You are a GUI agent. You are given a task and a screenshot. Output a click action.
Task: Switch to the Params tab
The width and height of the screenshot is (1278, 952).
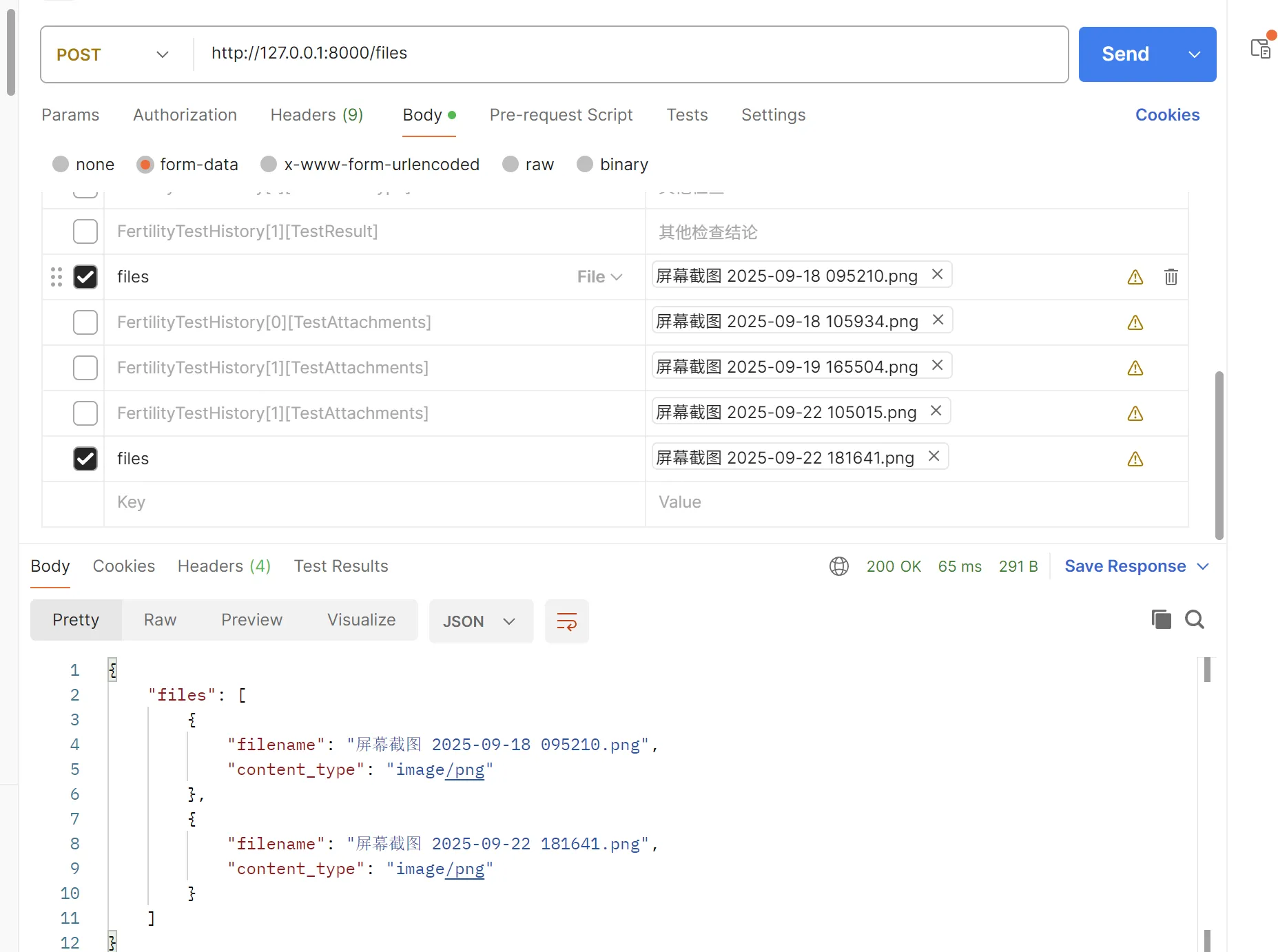[70, 115]
